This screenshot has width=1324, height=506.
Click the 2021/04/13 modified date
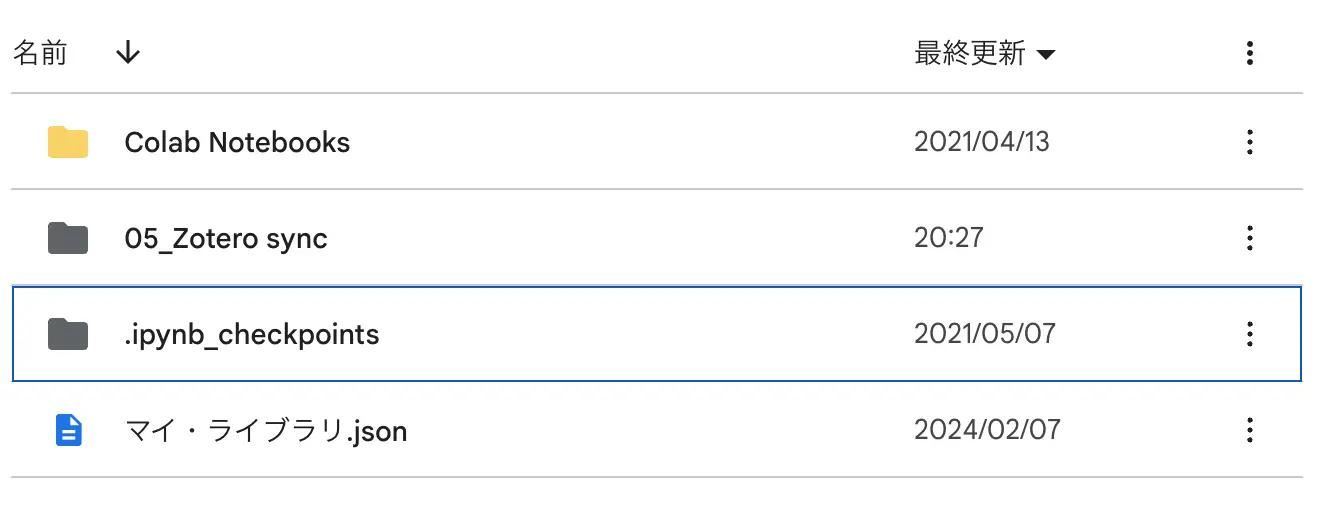(981, 143)
